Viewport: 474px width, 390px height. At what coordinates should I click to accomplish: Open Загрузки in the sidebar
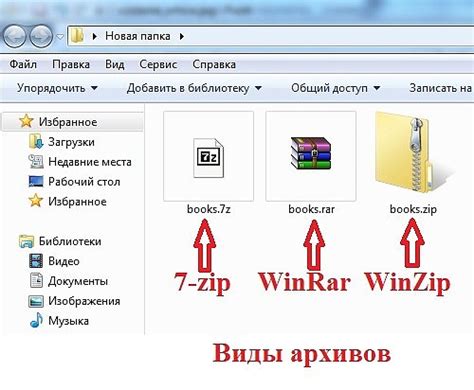(71, 142)
